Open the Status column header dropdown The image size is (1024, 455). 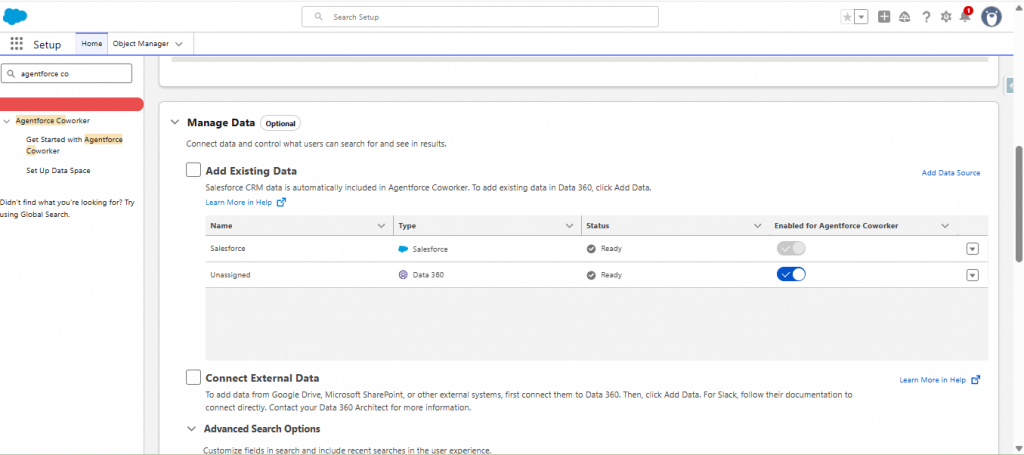(758, 226)
